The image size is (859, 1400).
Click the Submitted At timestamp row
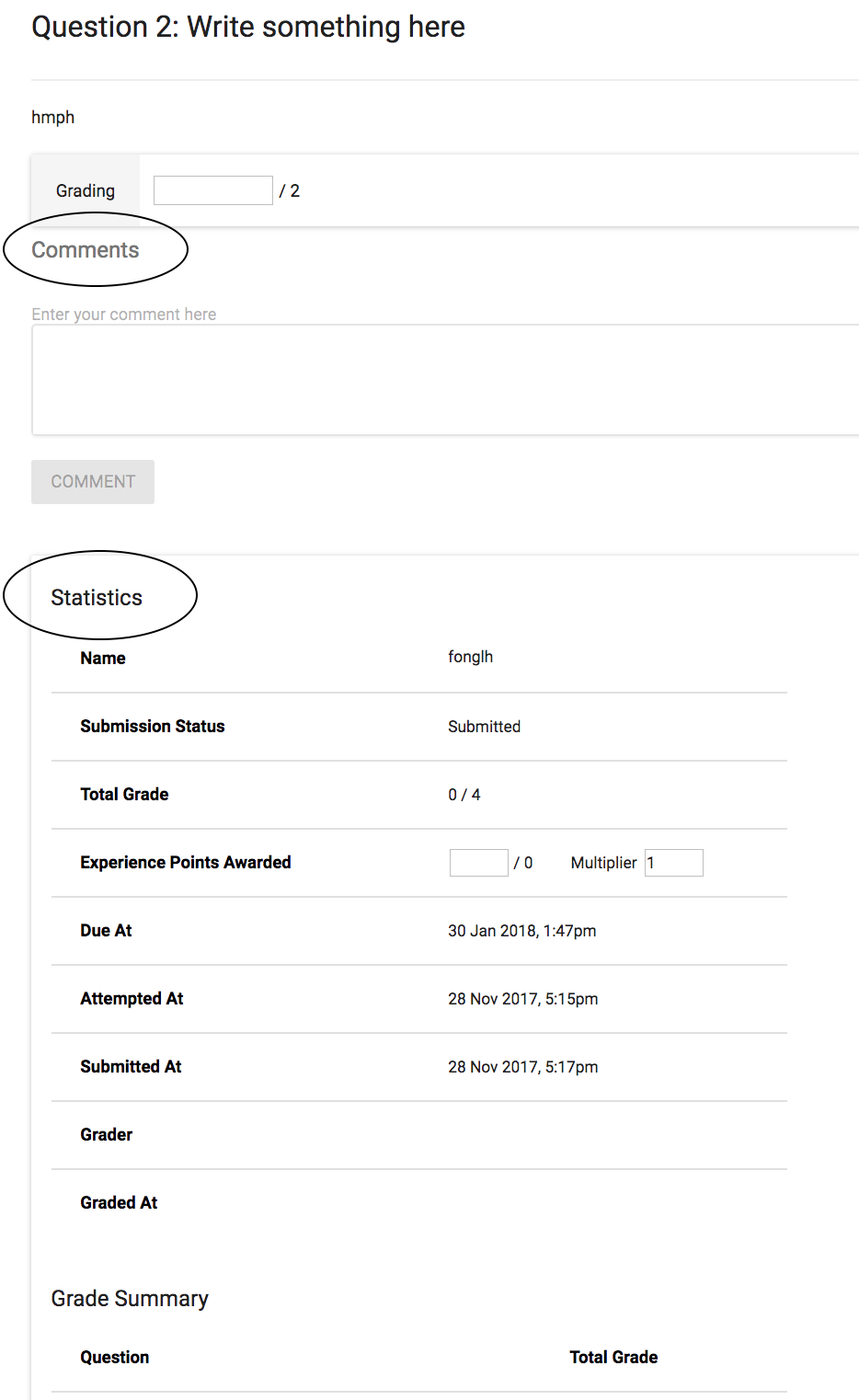(x=522, y=1066)
